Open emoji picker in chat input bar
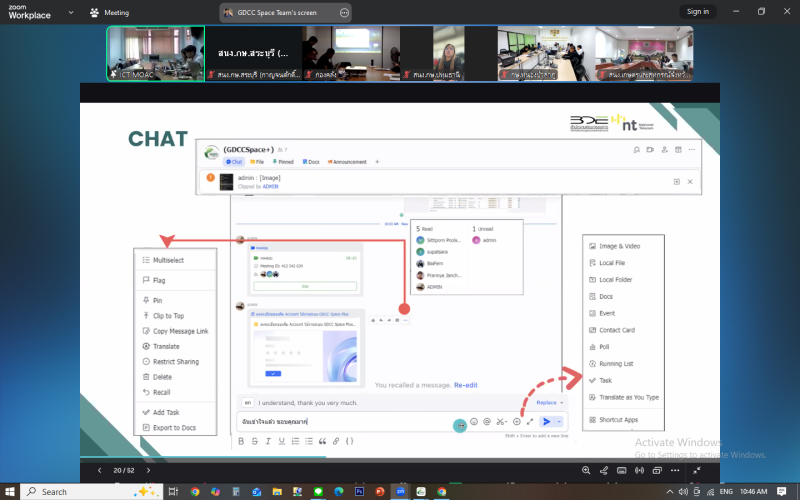 pos(474,422)
